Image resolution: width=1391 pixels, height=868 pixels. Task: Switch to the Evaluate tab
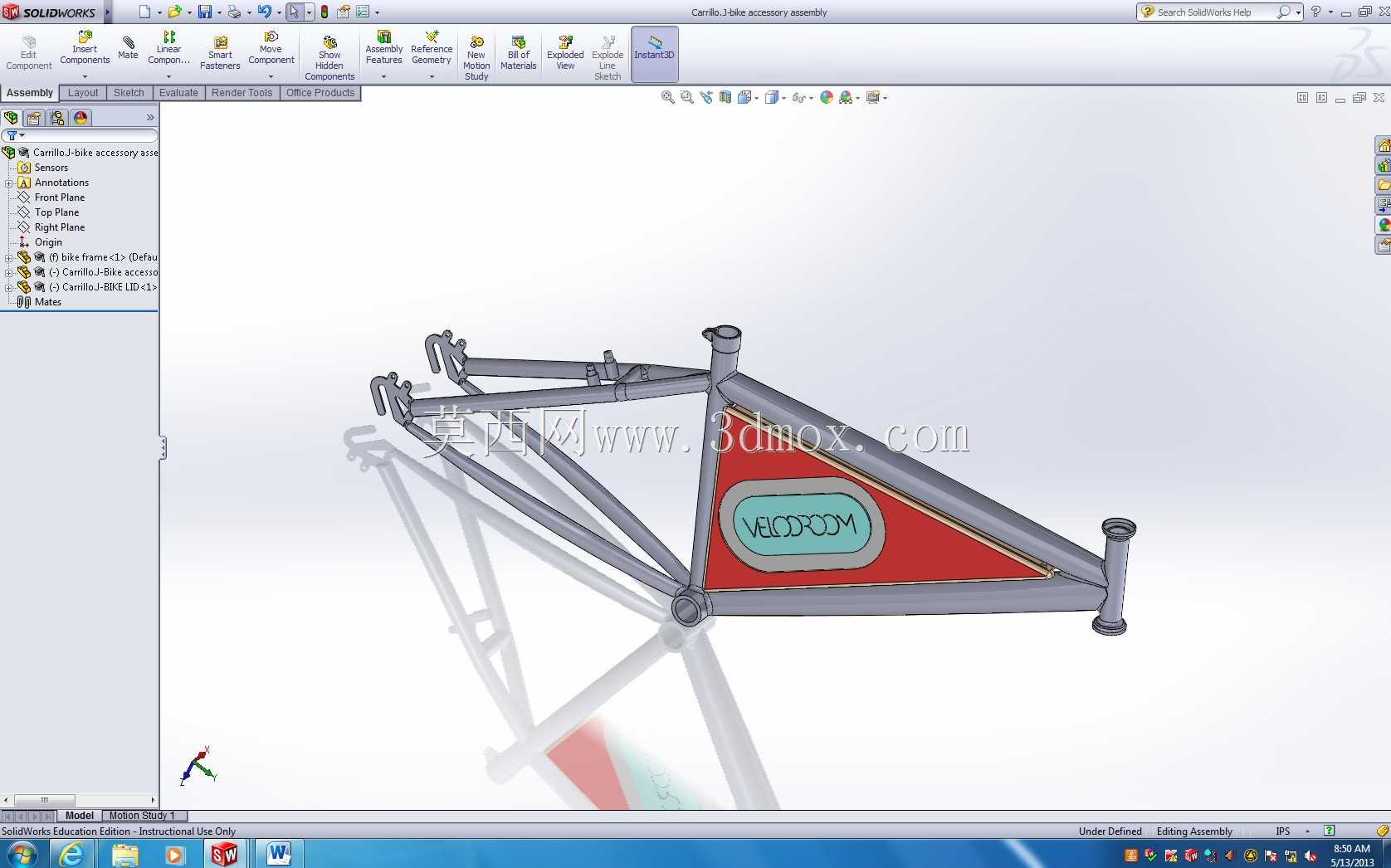(x=178, y=93)
